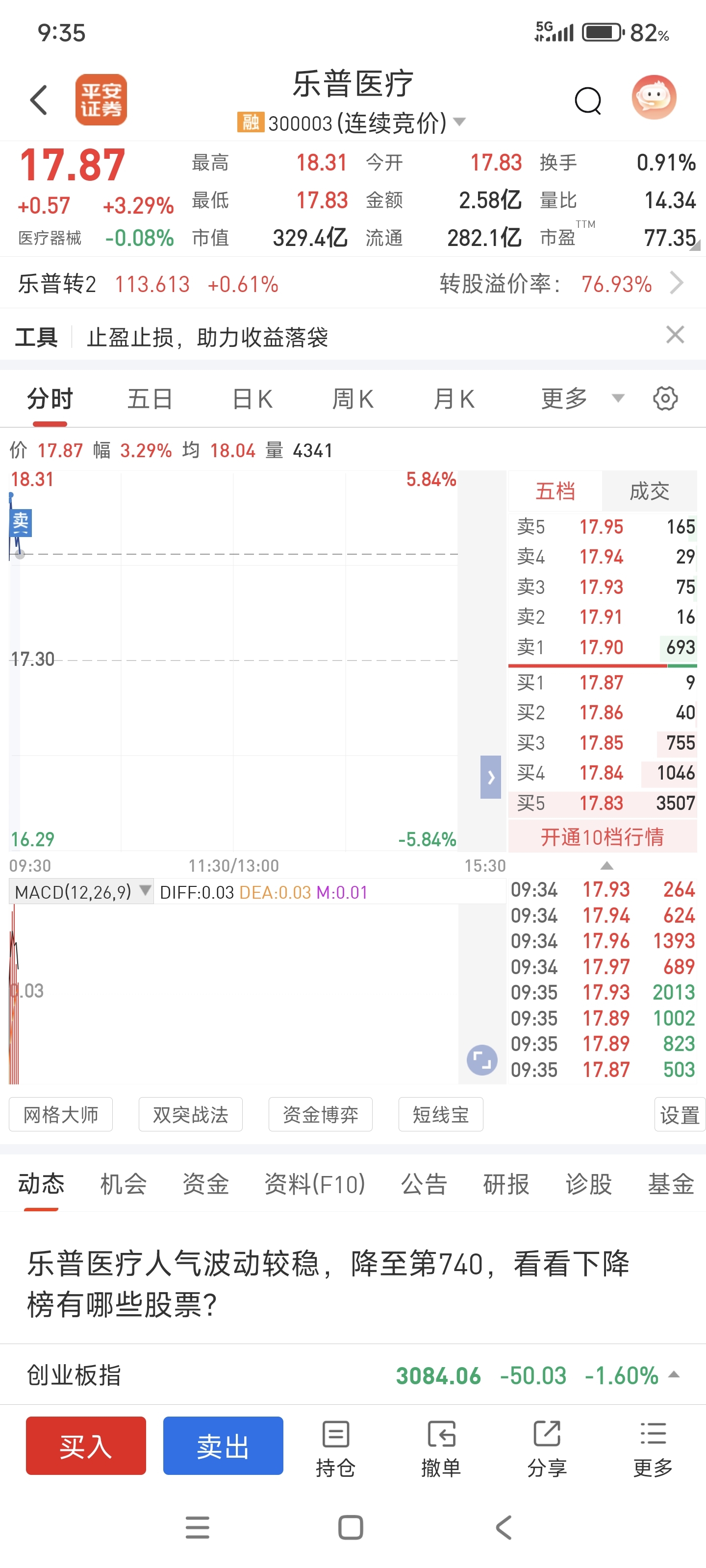This screenshot has width=706, height=1568.
Task: Open Android recent apps button
Action: point(198,1527)
